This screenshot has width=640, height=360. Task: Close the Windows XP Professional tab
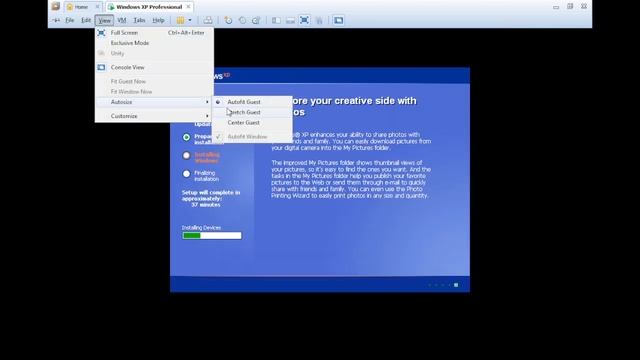[188, 7]
